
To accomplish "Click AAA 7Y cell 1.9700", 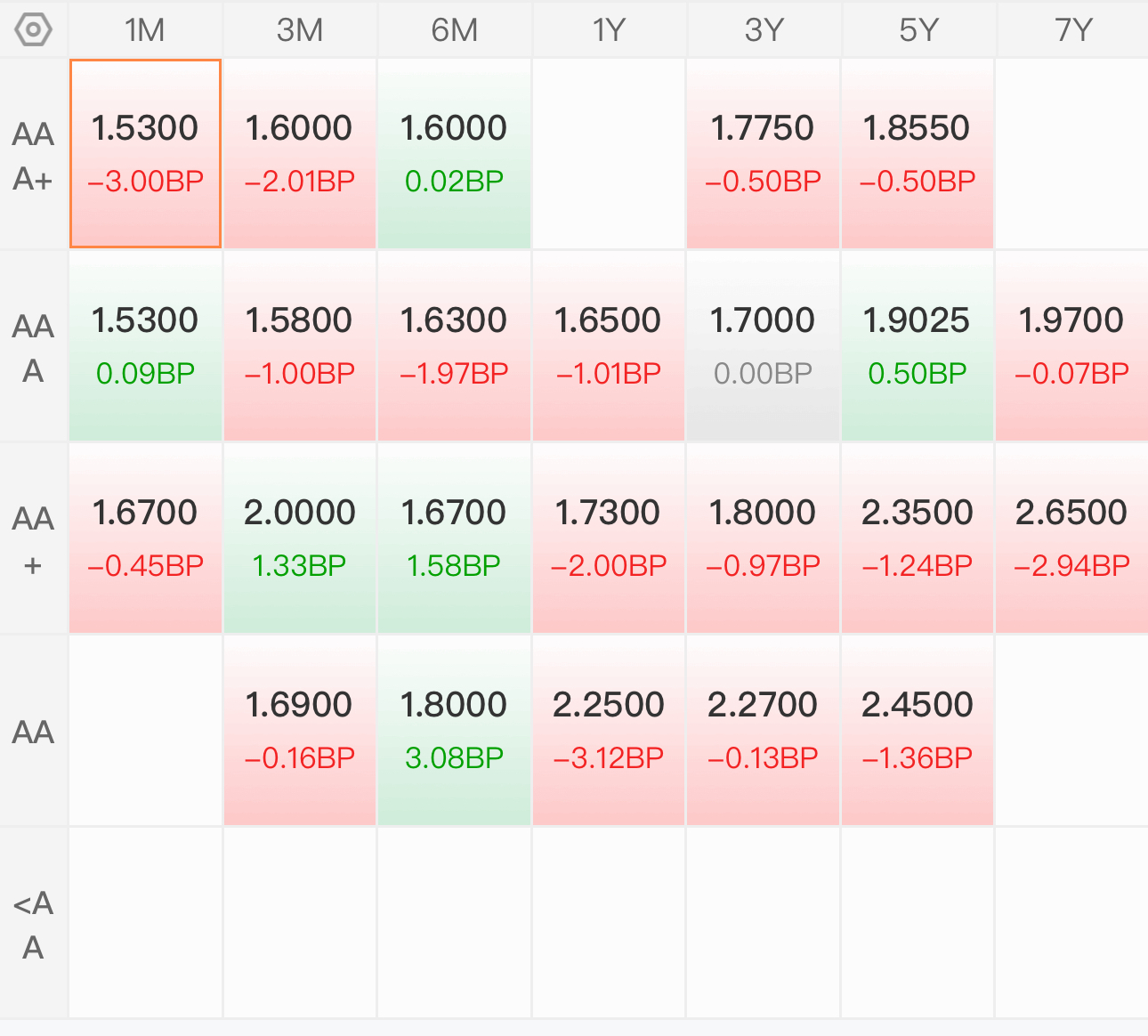I will (x=1072, y=346).
